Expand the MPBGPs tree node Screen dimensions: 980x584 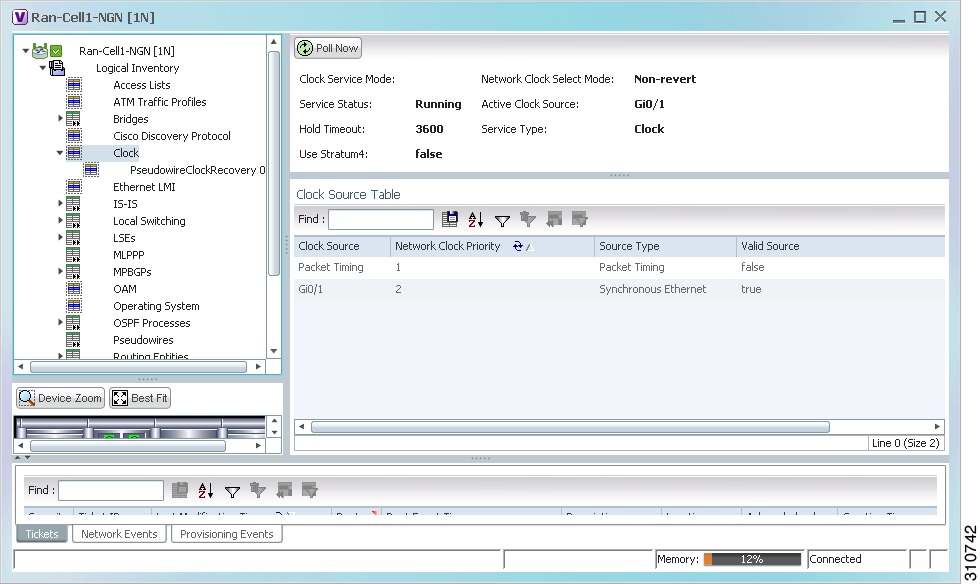60,271
